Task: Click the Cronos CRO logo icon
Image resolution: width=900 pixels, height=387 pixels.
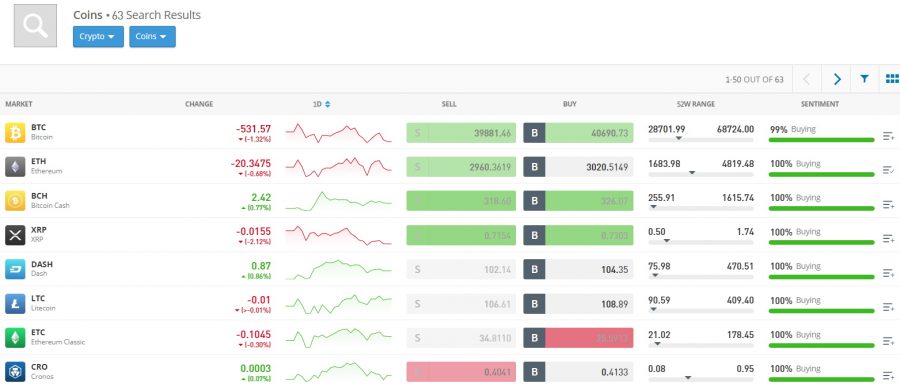Action: coord(15,371)
